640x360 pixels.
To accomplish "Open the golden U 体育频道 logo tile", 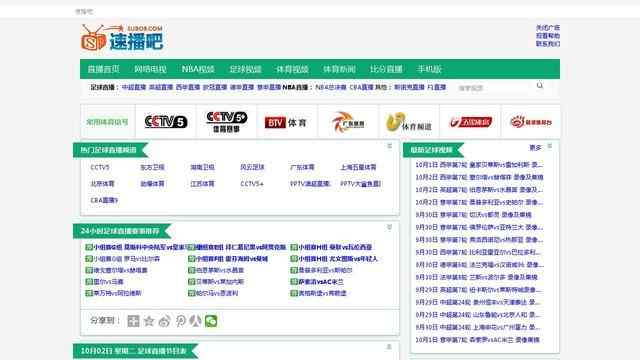I will coord(409,122).
